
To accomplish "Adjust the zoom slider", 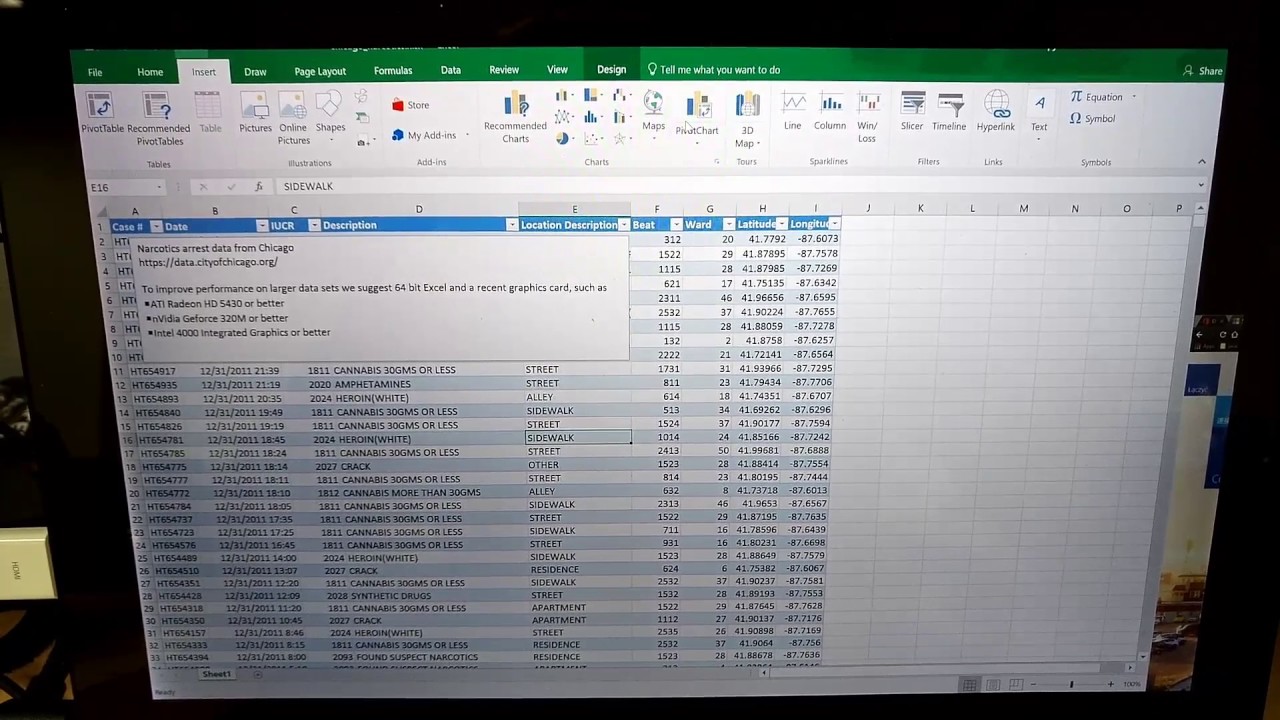I will tap(1071, 684).
